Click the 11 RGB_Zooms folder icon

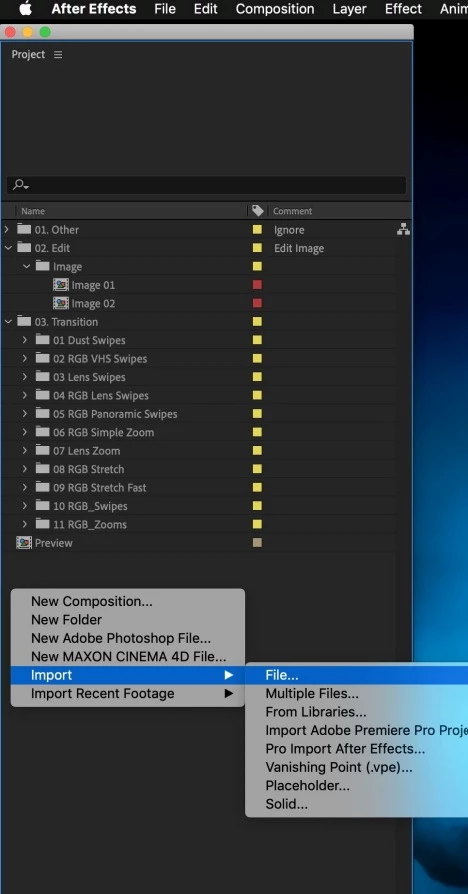tap(43, 524)
